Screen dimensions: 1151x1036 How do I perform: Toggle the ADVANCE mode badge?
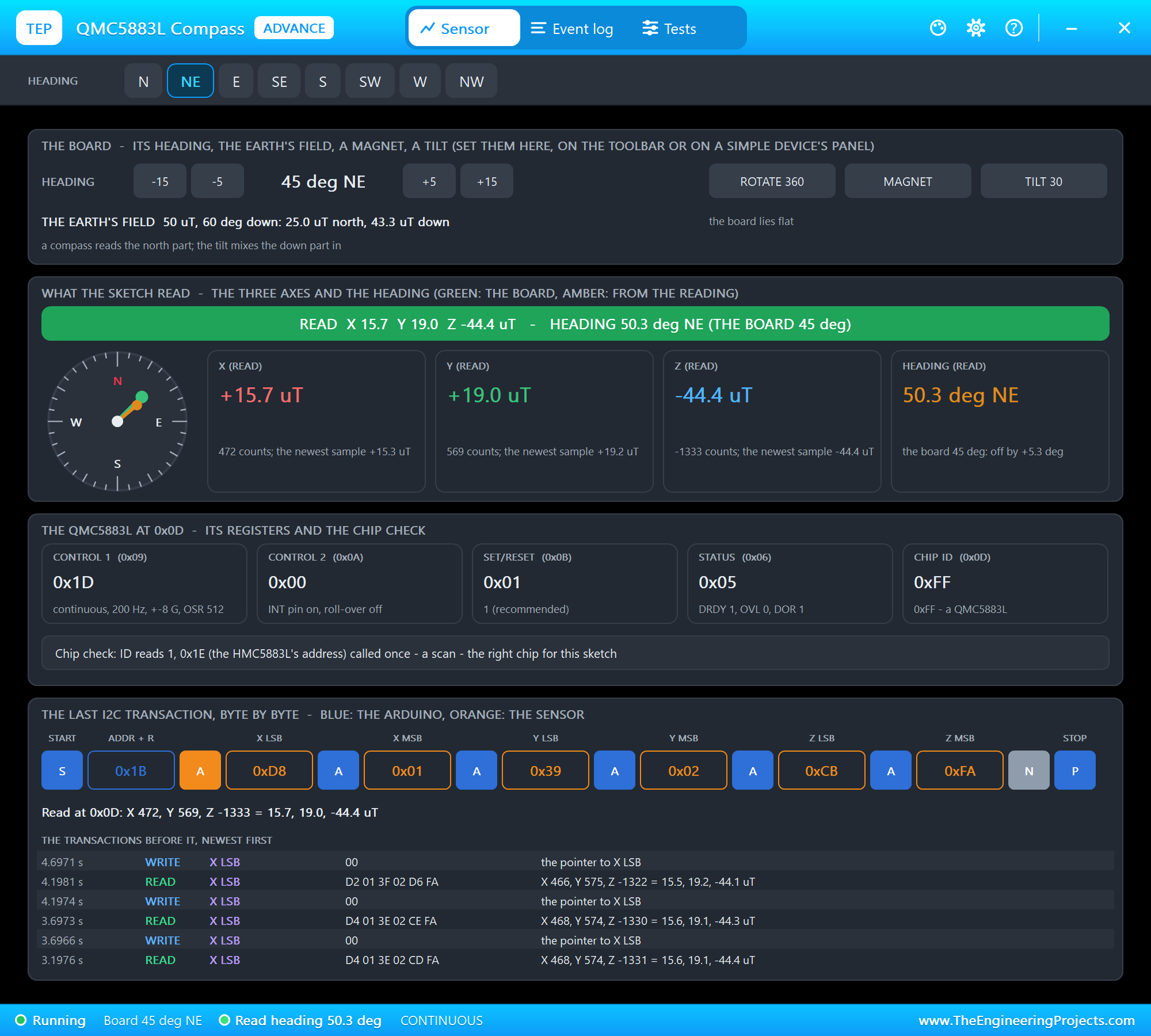click(294, 28)
